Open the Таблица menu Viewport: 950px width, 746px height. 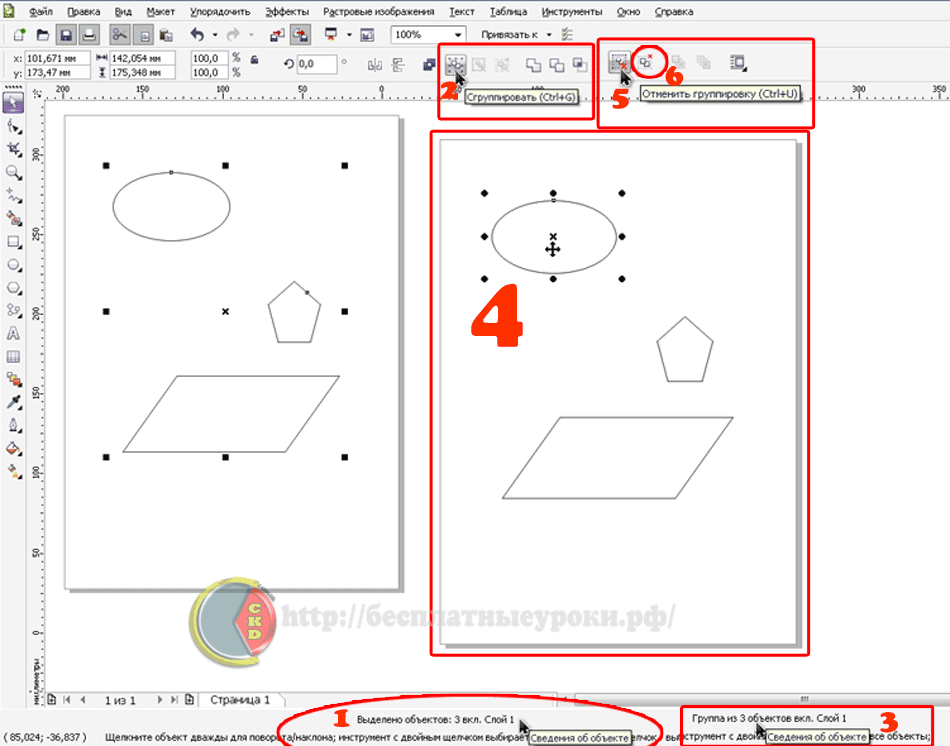(x=508, y=12)
